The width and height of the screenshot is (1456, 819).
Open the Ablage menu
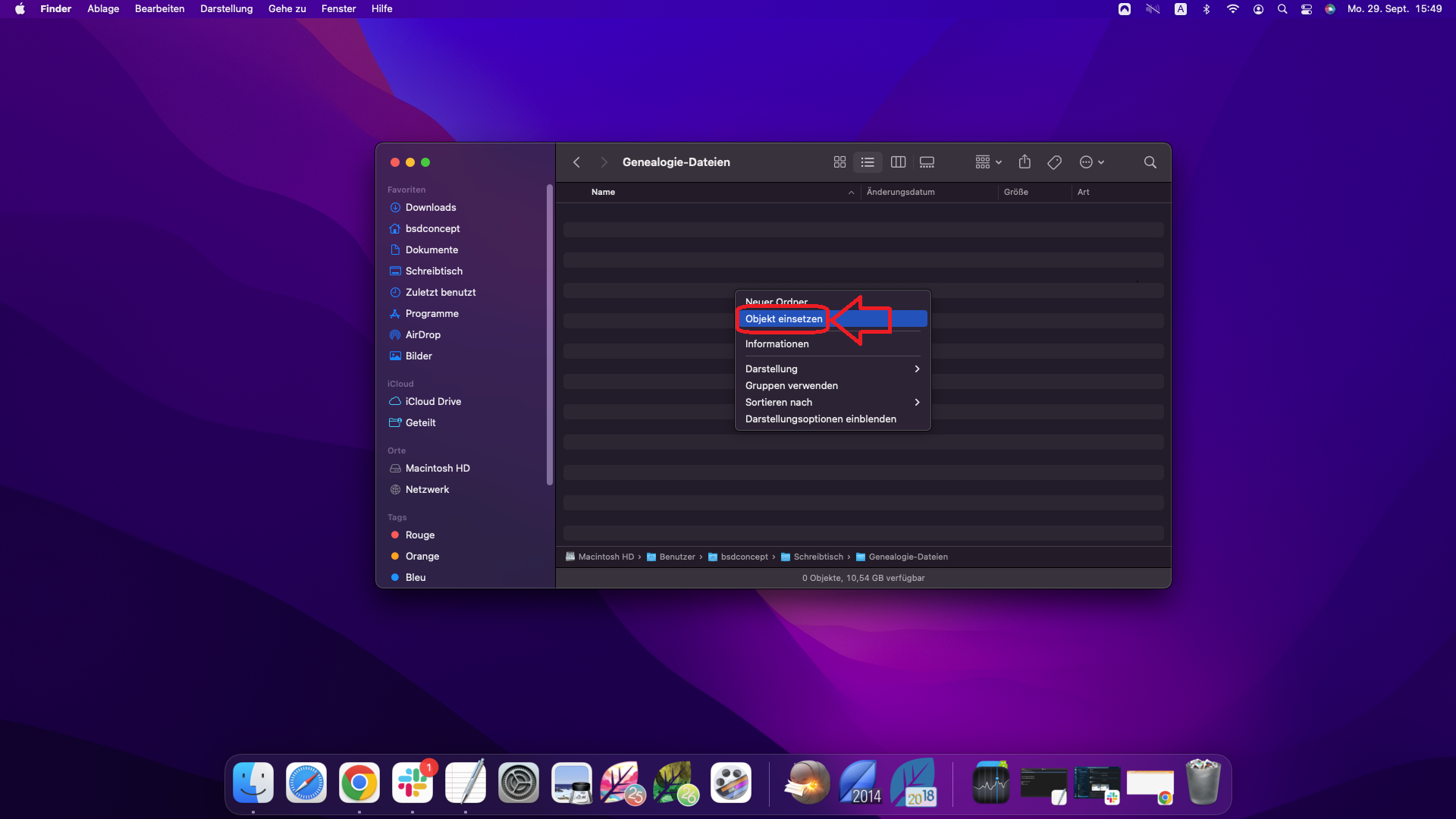click(103, 9)
